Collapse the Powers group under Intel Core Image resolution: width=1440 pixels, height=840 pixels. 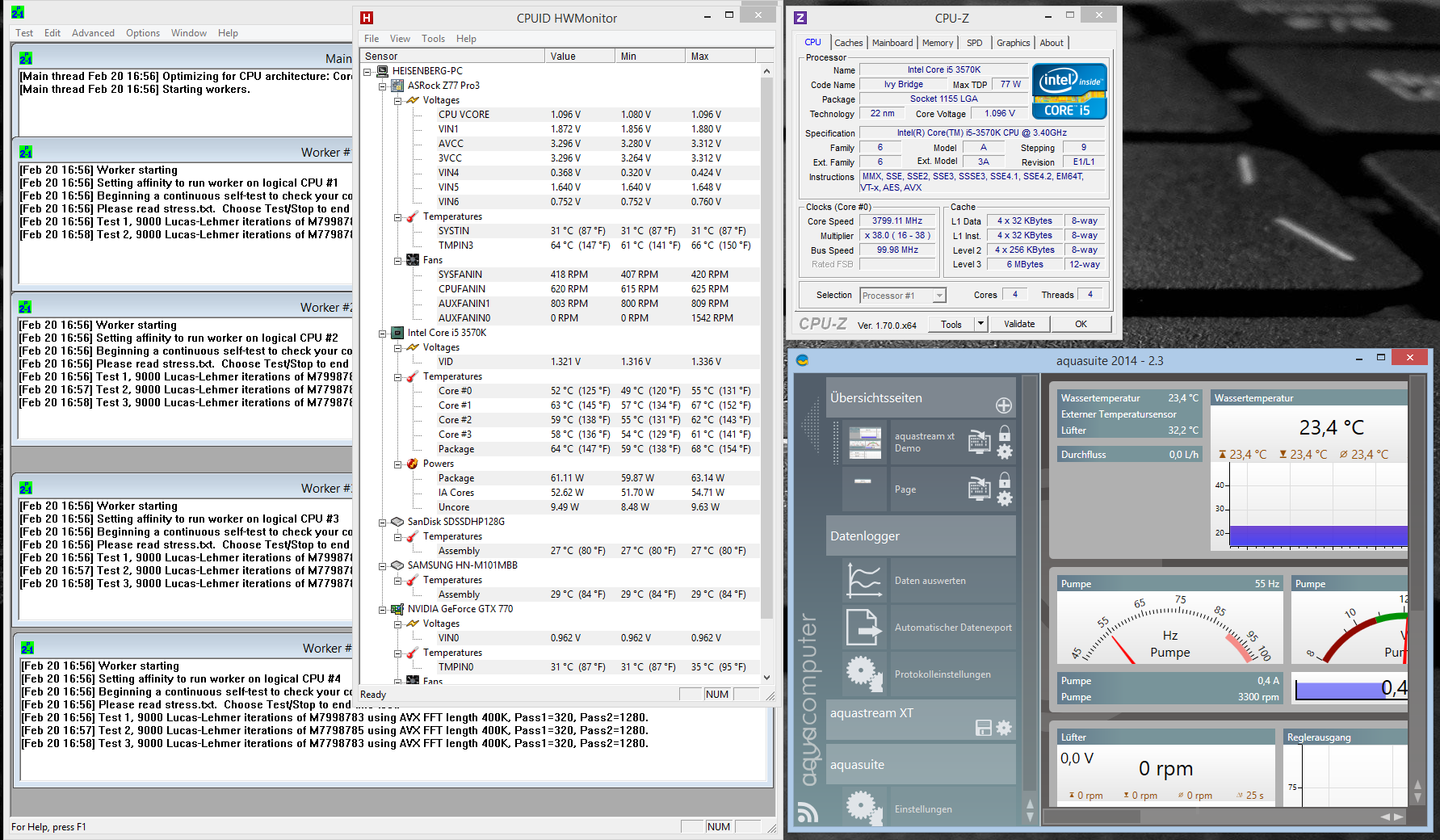398,464
